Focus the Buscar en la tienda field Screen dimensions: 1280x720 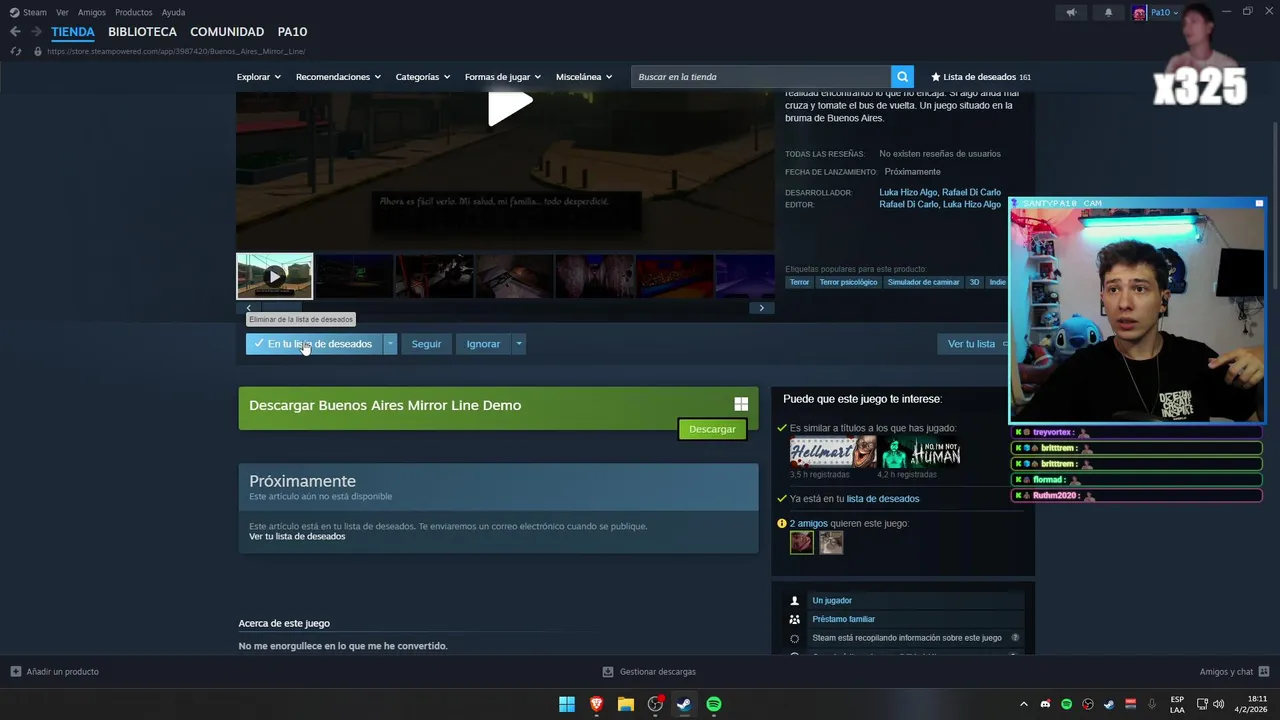point(761,77)
